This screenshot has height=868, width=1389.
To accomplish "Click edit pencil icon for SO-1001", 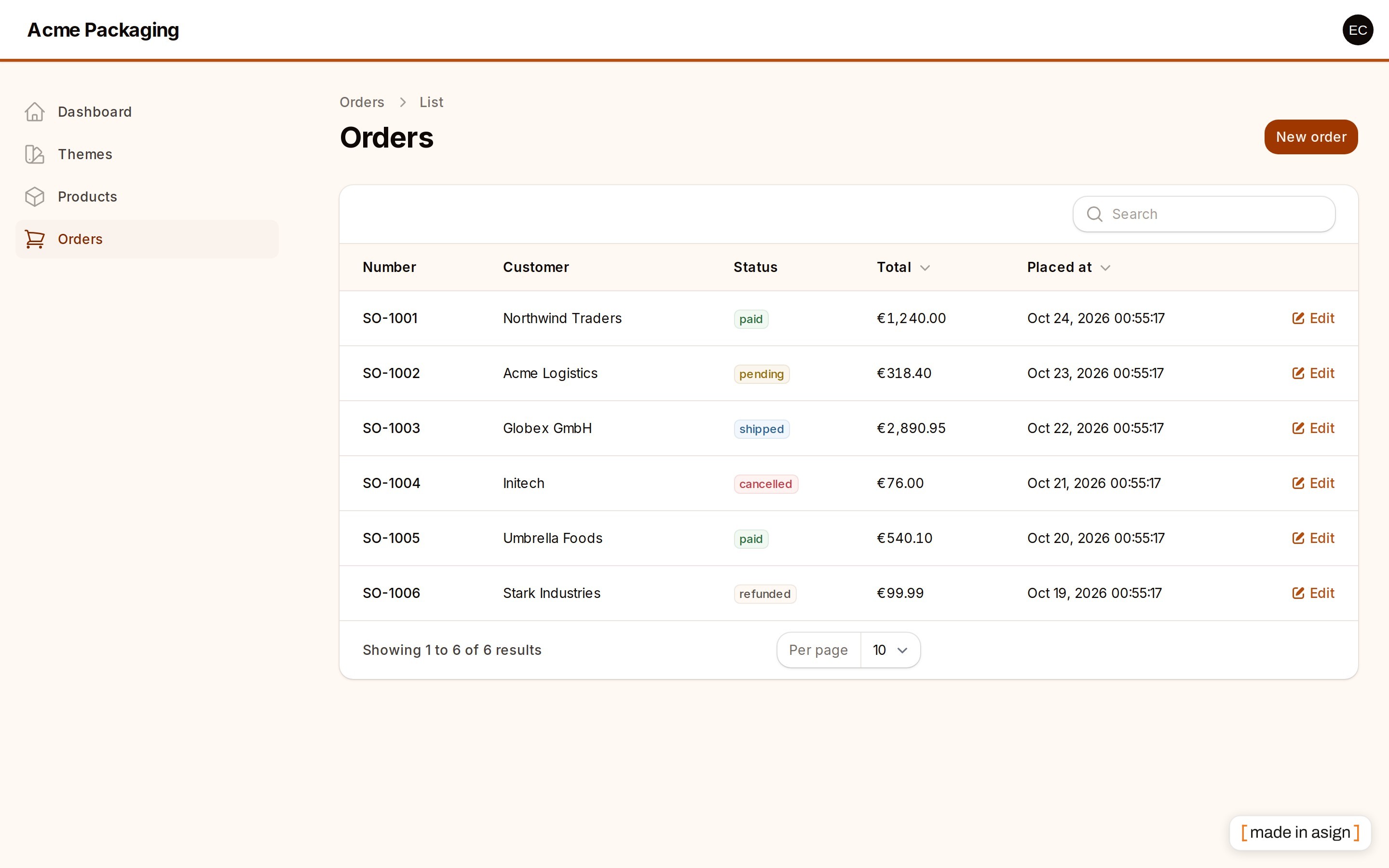I will (1298, 318).
